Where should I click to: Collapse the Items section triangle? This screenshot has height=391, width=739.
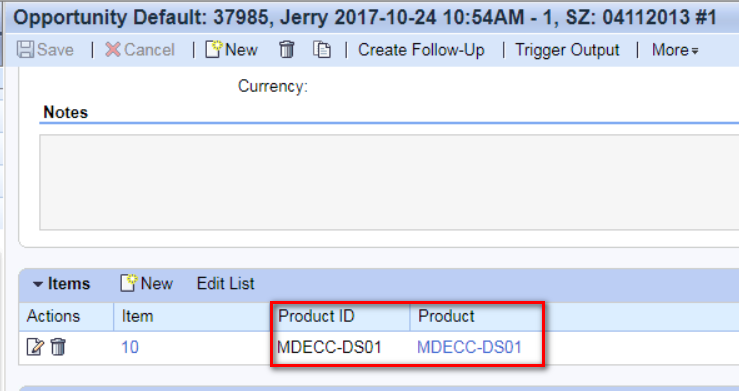(x=38, y=284)
